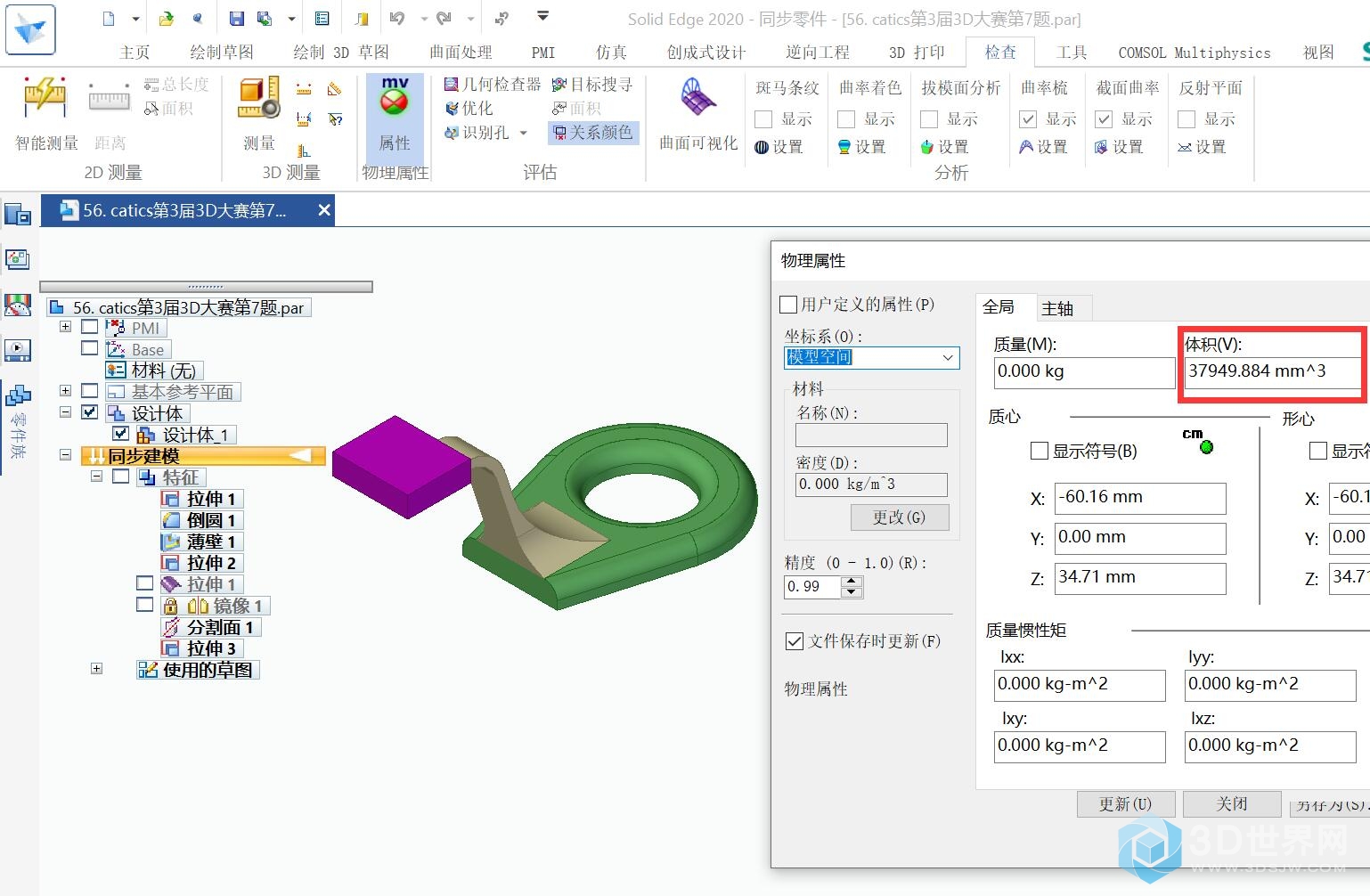This screenshot has height=896, width=1370.
Task: Click the 关闭 button in dialog
Action: click(x=1232, y=804)
